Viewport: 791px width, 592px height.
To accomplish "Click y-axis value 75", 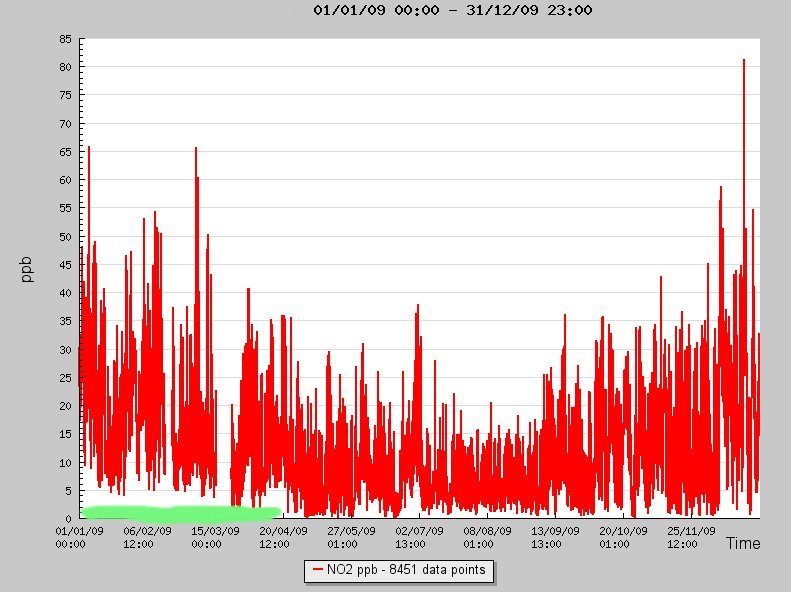I will [66, 95].
